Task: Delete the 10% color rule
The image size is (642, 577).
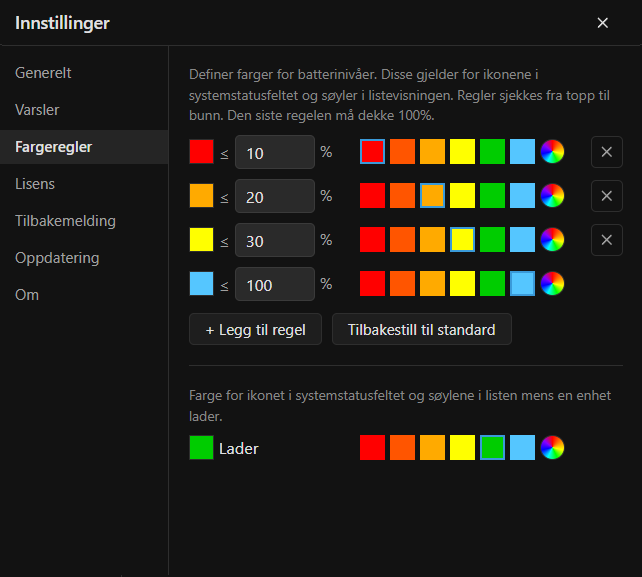Action: (607, 152)
